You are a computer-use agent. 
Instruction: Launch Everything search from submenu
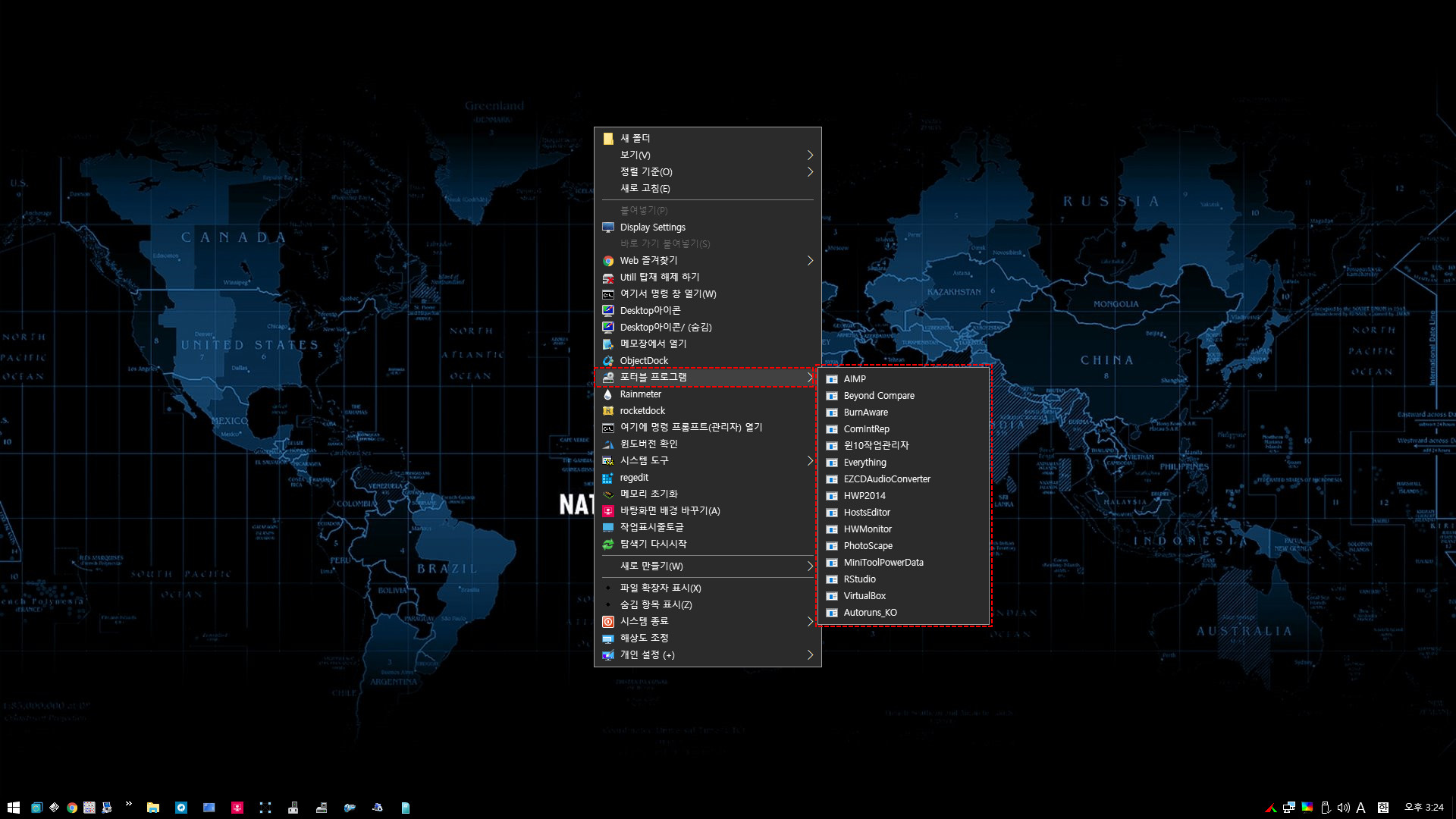coord(904,462)
